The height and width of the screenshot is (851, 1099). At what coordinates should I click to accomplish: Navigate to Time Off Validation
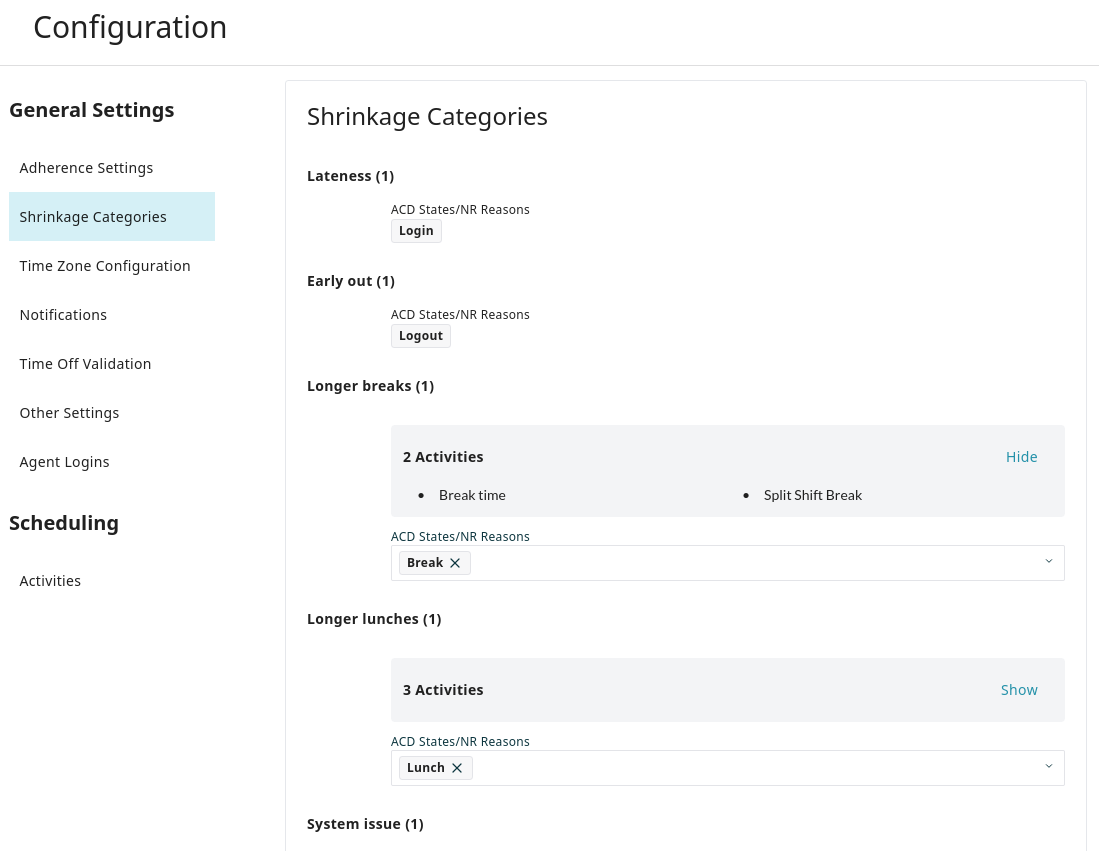(x=85, y=364)
